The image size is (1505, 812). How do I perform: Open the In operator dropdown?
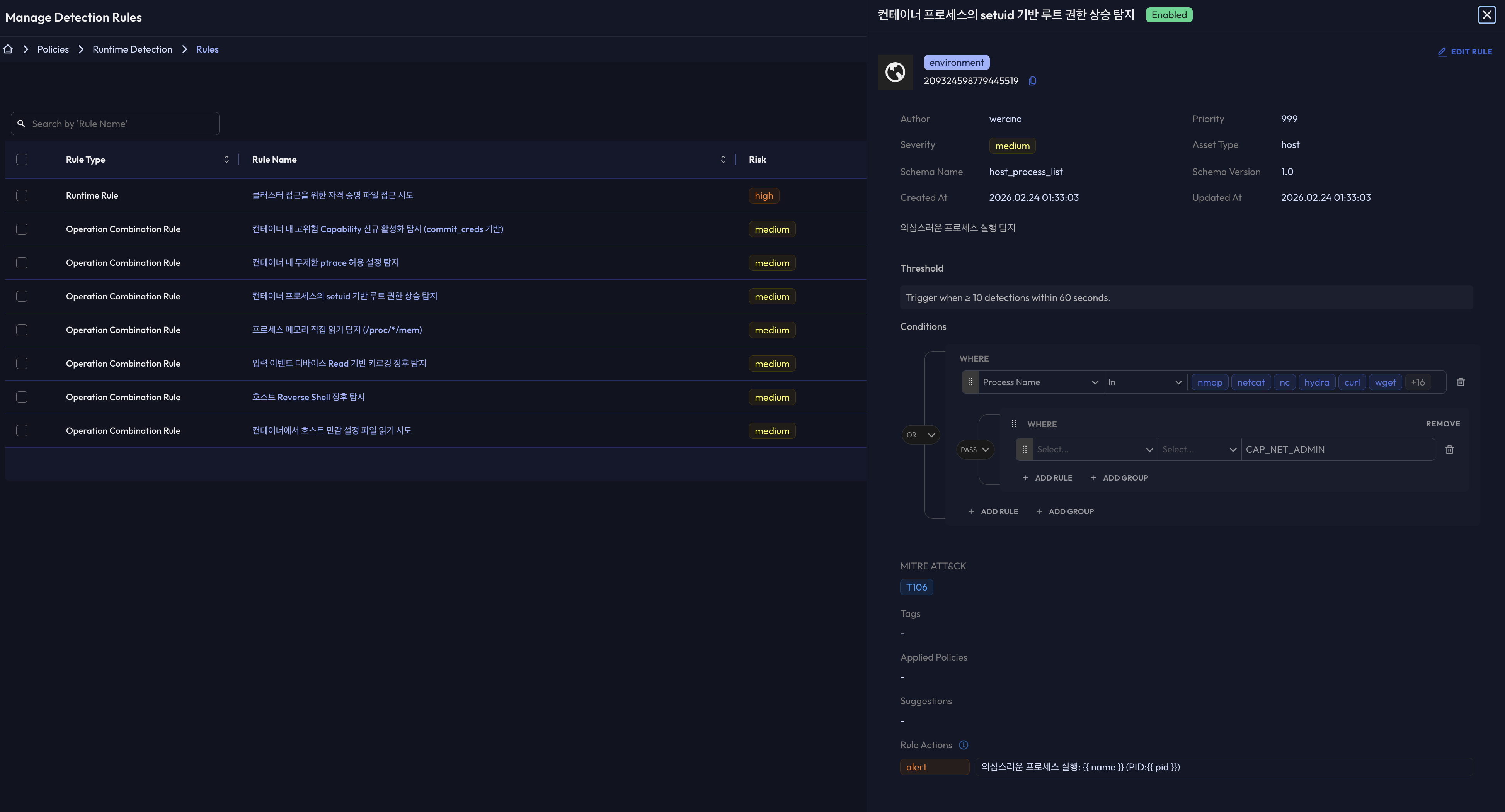tap(1145, 382)
